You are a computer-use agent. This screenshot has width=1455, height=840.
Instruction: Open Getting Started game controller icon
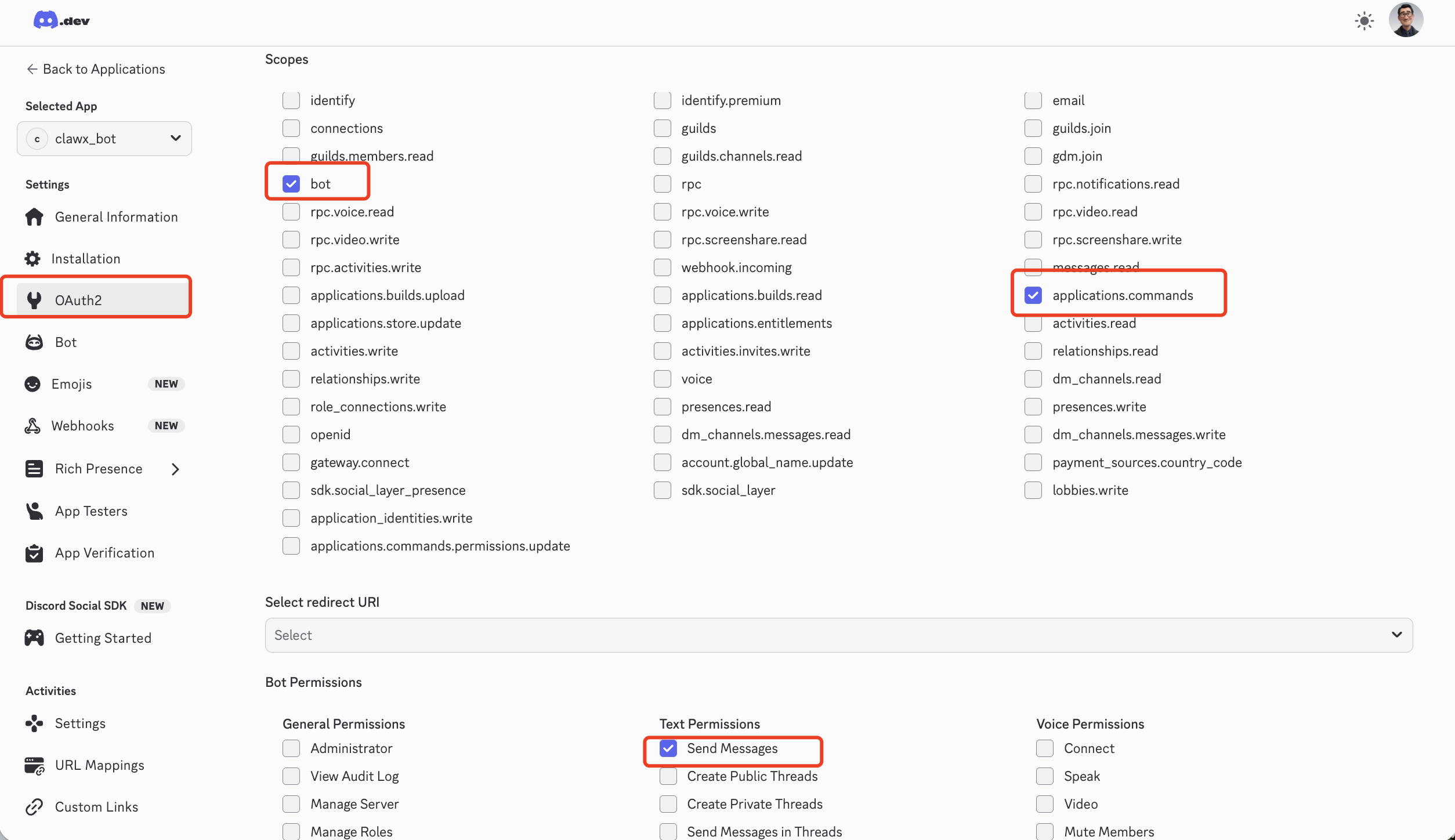click(34, 638)
